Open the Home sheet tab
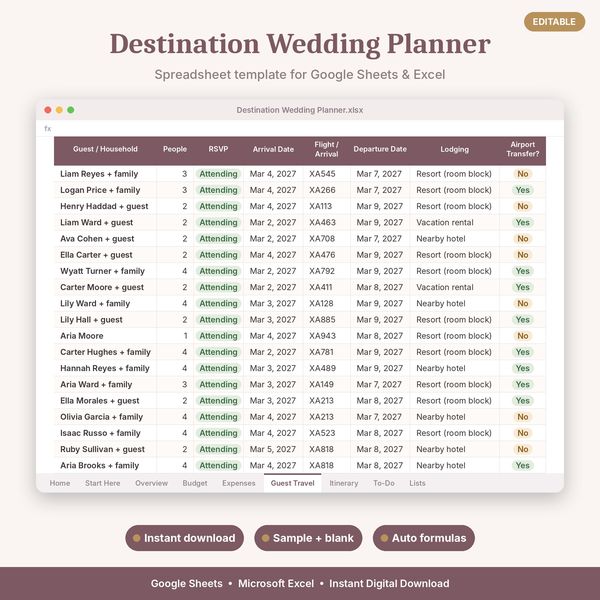Image resolution: width=600 pixels, height=600 pixels. coord(60,483)
